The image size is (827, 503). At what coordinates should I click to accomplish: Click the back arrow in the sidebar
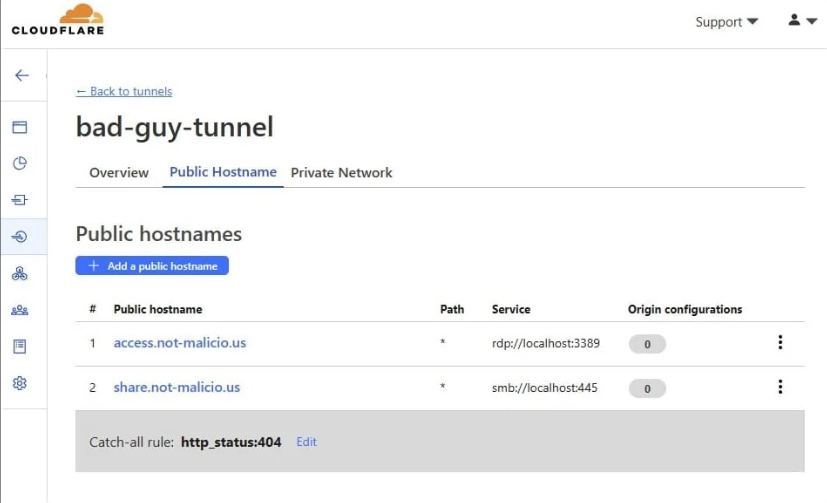pos(22,75)
